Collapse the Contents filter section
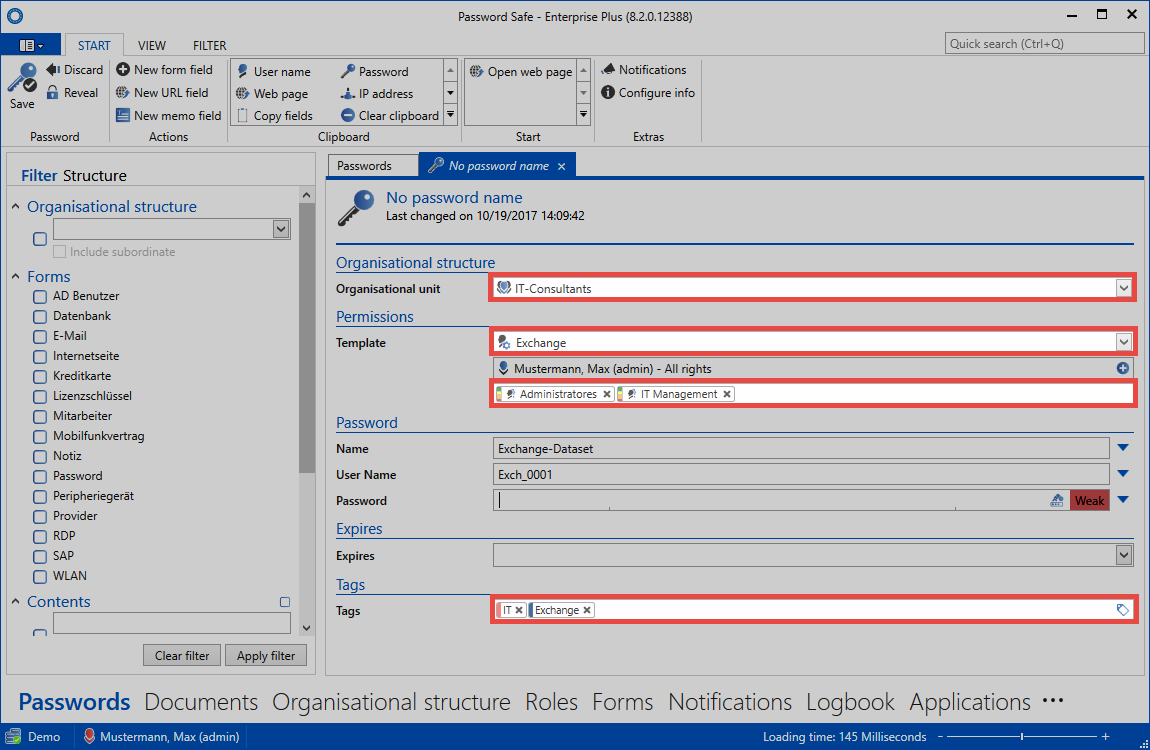 pos(15,601)
